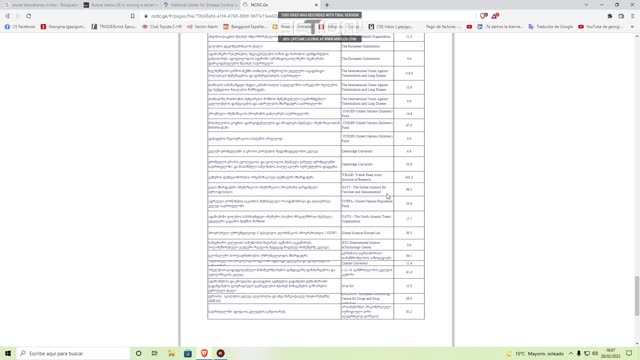The image size is (640, 360).
Task: Open the Club Toyota C-HR bookmark
Action: tap(162, 27)
